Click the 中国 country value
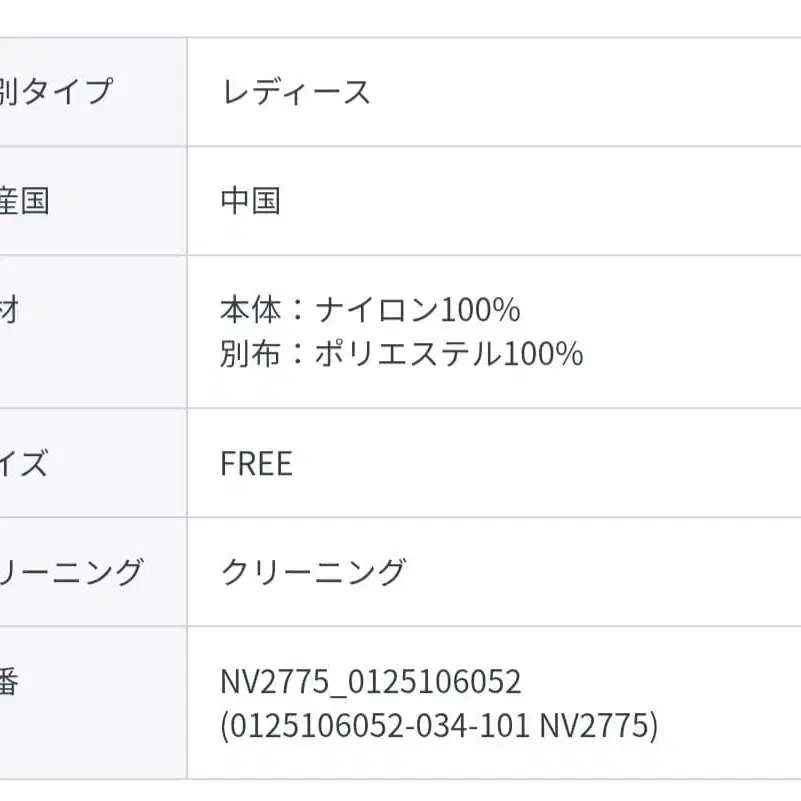This screenshot has height=801, width=801. [x=250, y=201]
